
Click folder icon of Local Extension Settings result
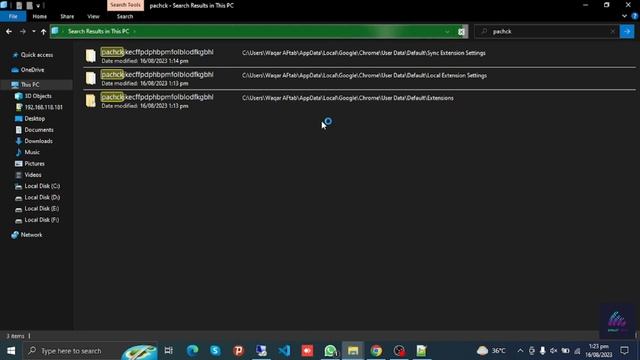[91, 78]
